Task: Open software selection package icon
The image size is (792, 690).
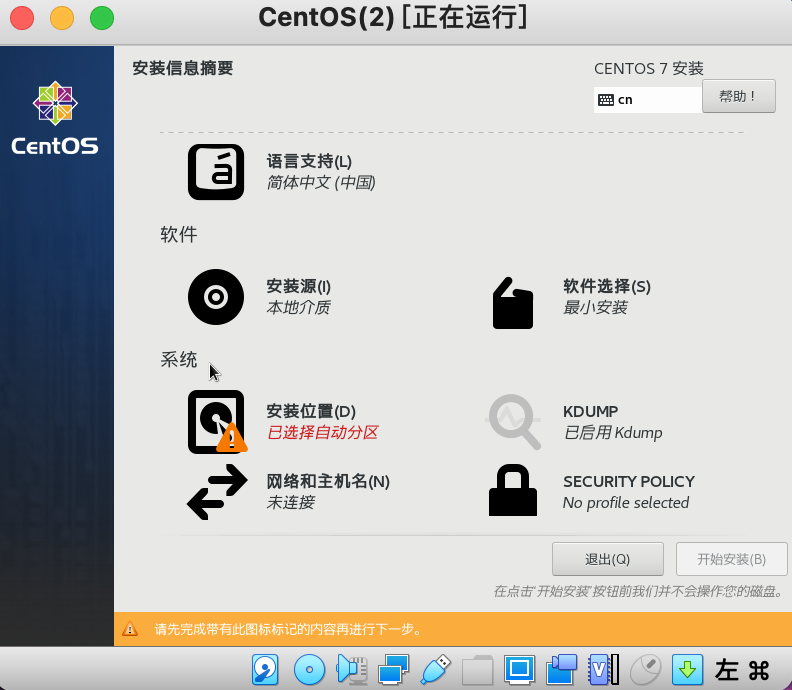Action: click(x=513, y=303)
